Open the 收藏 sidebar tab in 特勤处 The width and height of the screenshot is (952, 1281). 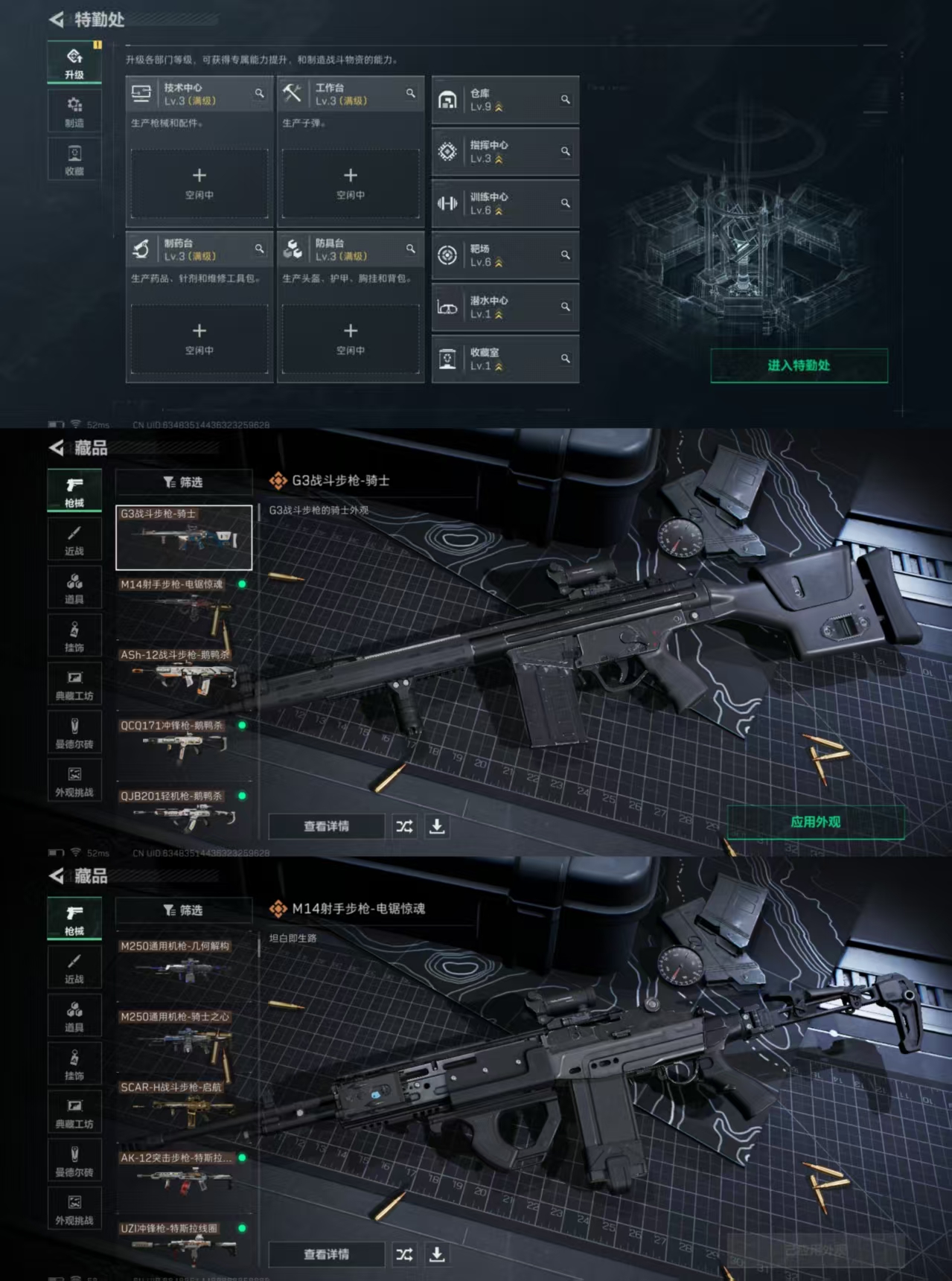coord(74,161)
